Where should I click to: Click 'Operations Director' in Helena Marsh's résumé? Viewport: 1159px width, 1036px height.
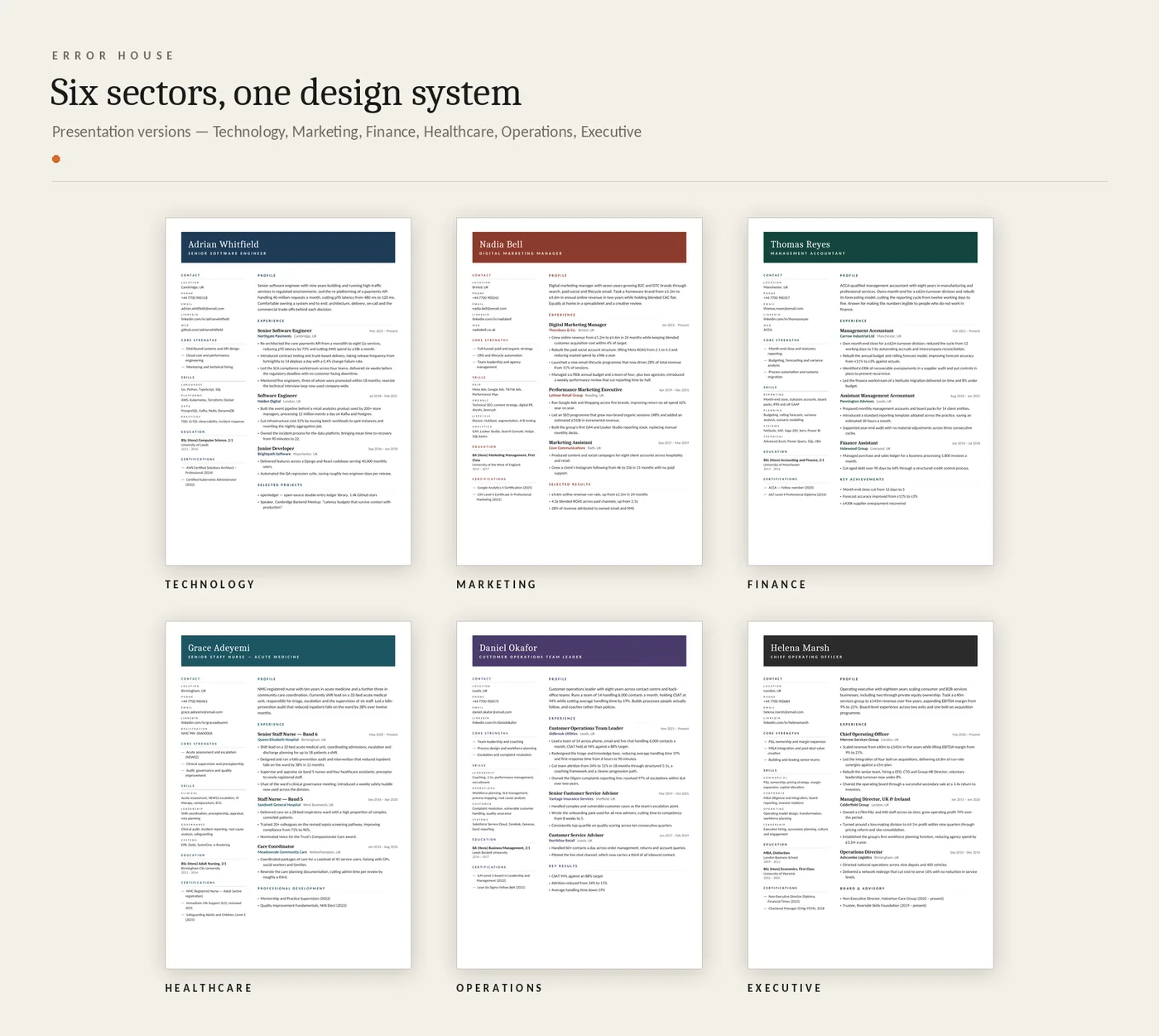tap(861, 852)
